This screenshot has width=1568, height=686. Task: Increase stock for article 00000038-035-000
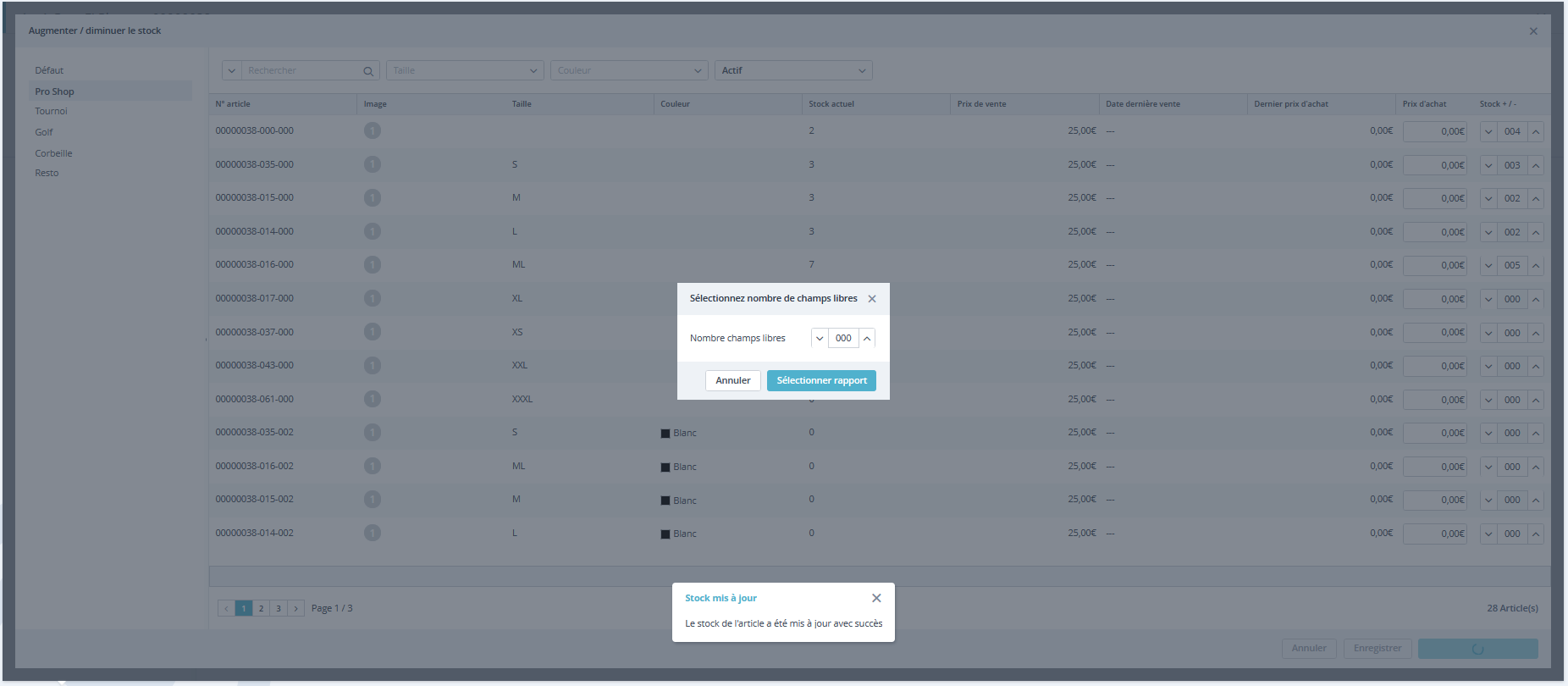pos(1536,165)
